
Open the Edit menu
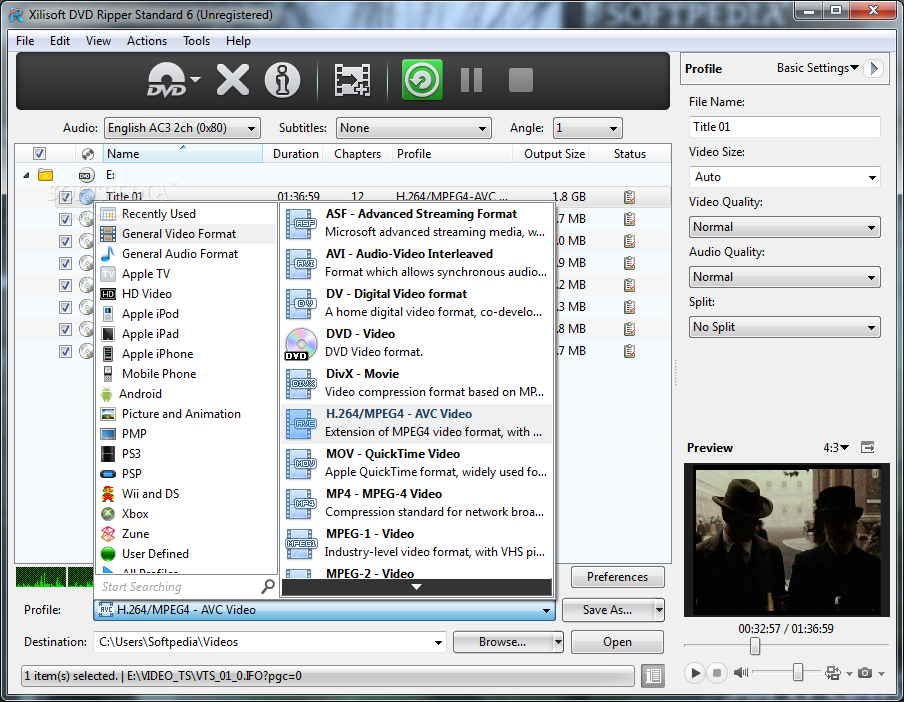coord(60,41)
